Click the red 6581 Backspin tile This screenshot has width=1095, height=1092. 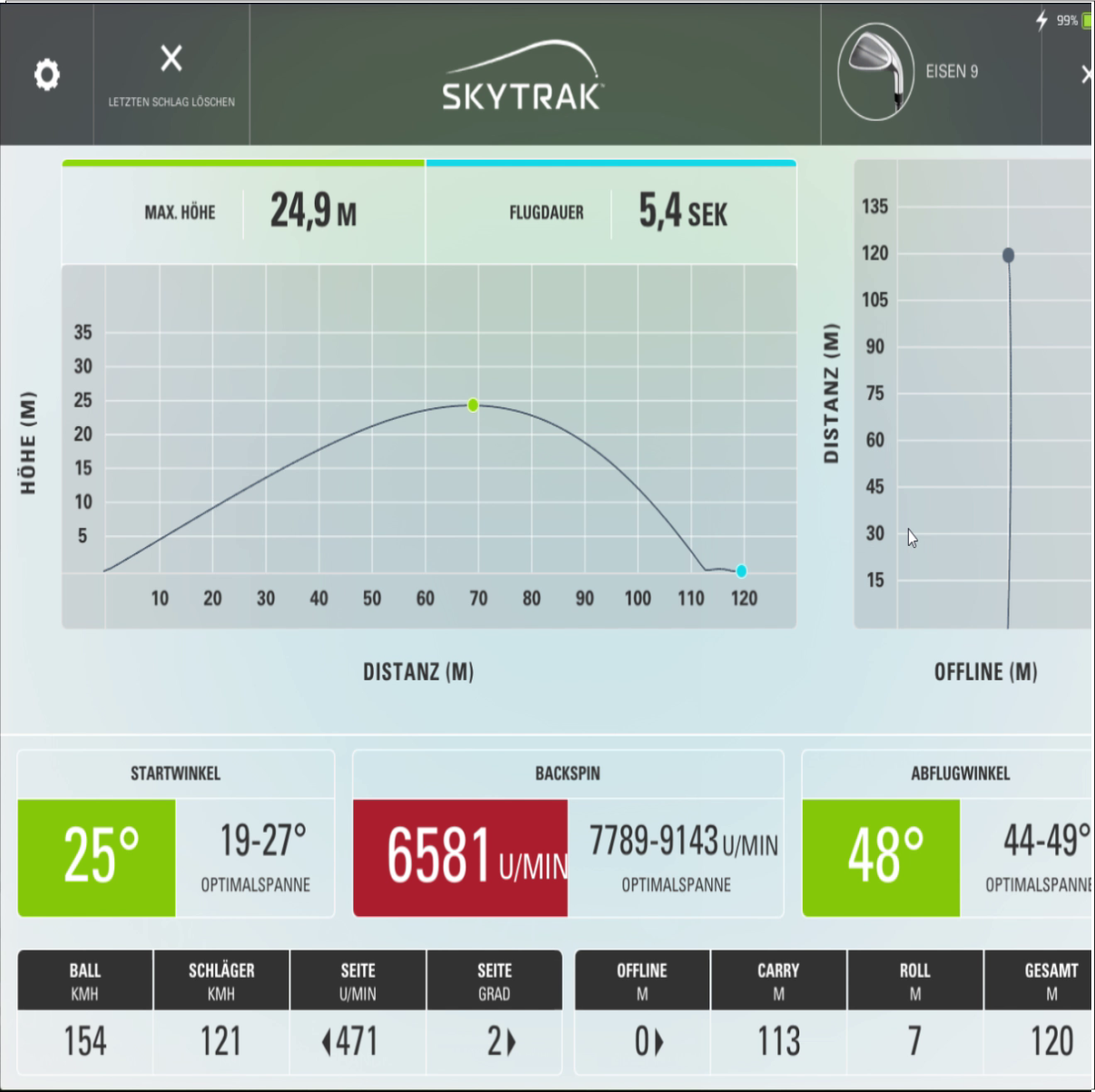point(461,857)
